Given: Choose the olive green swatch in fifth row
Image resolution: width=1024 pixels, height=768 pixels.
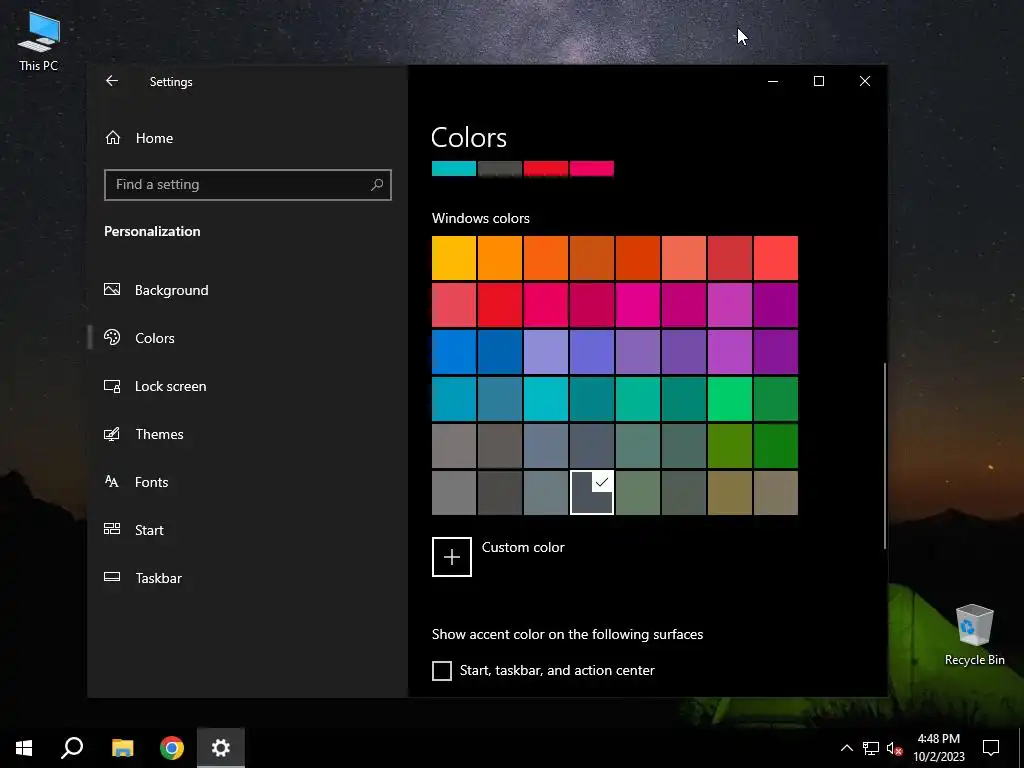Looking at the screenshot, I should tap(729, 446).
